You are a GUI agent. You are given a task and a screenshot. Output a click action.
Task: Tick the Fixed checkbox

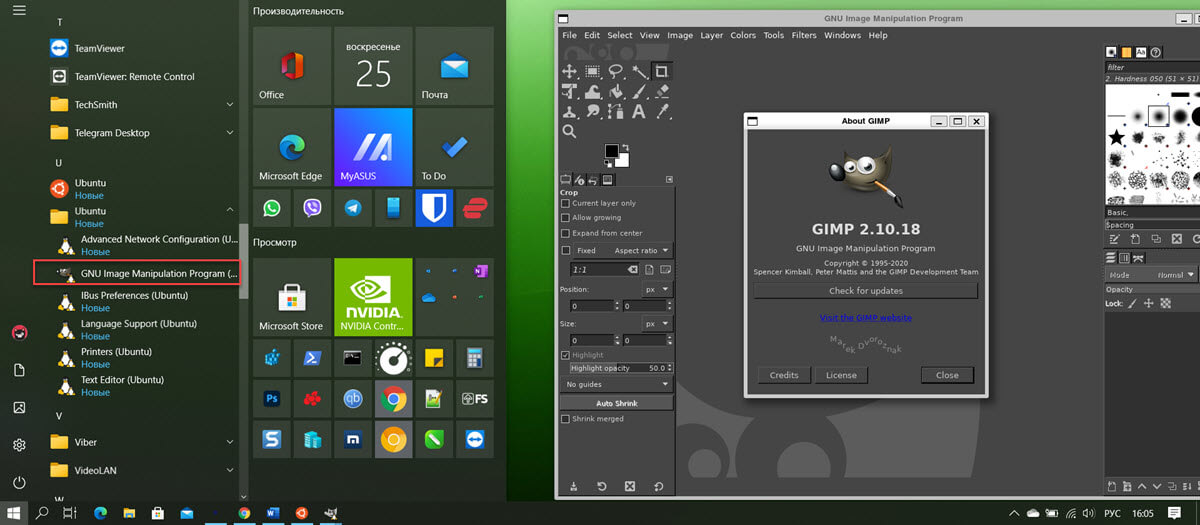click(x=566, y=250)
